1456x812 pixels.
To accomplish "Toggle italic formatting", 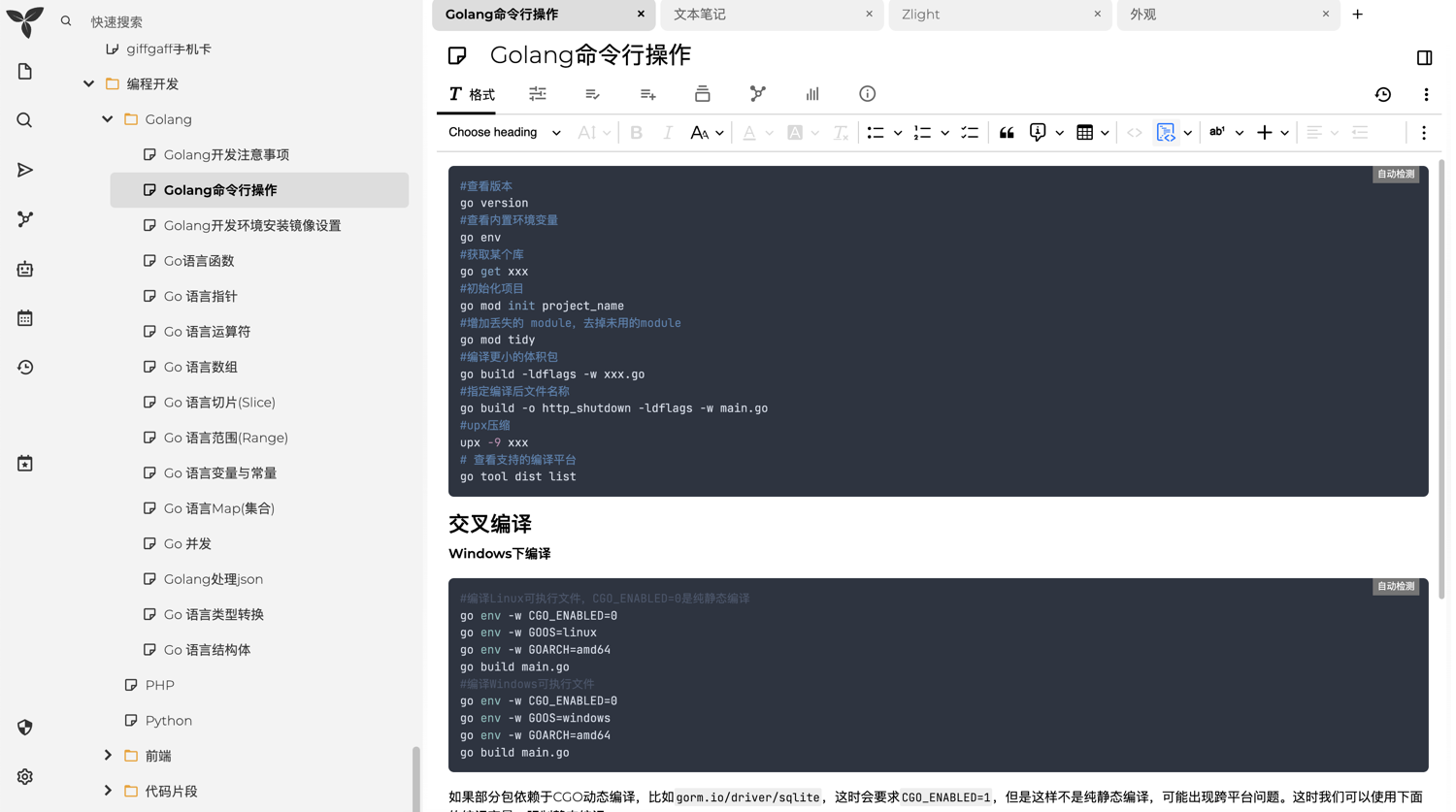I will [x=667, y=133].
